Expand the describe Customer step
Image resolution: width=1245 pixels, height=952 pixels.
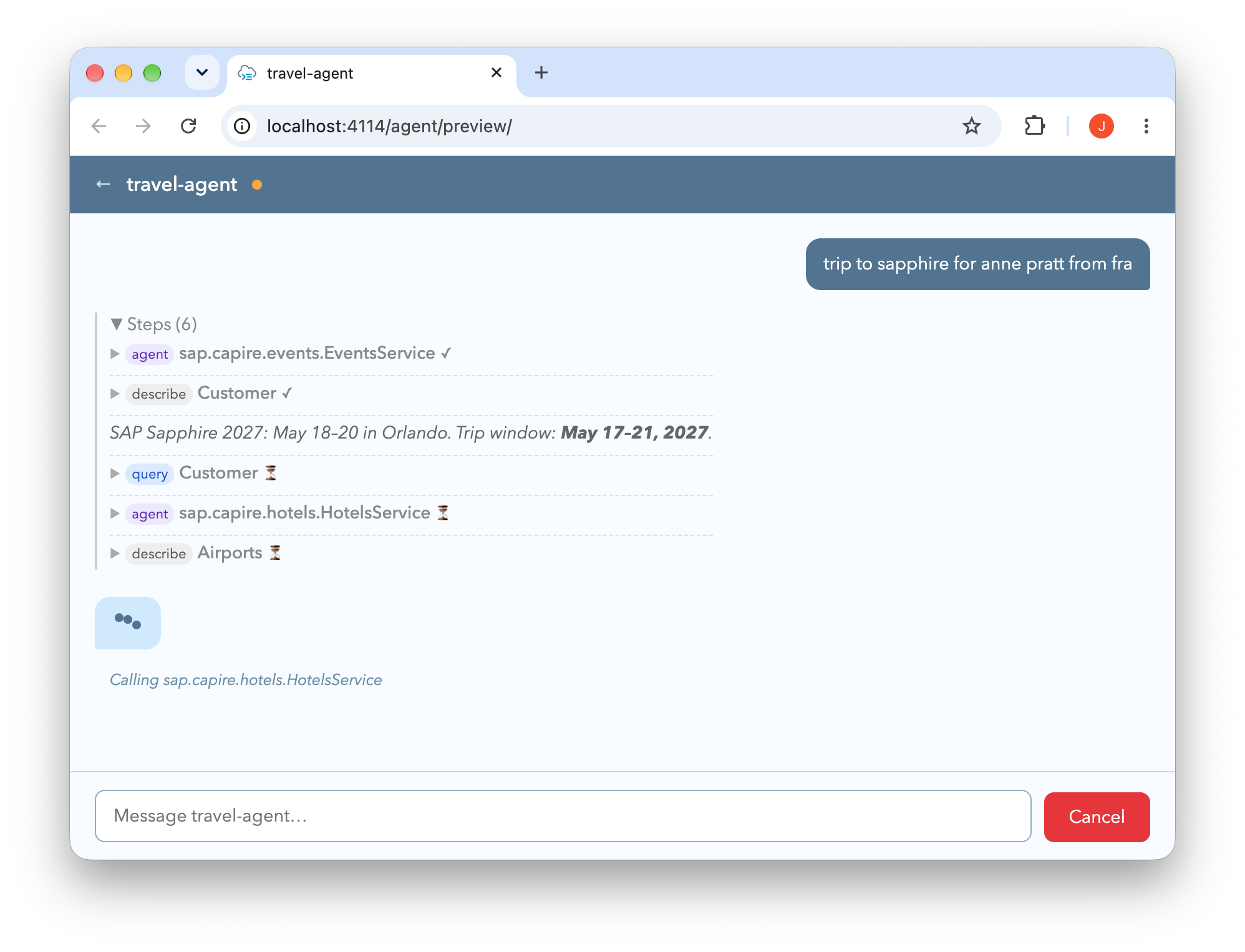point(115,394)
